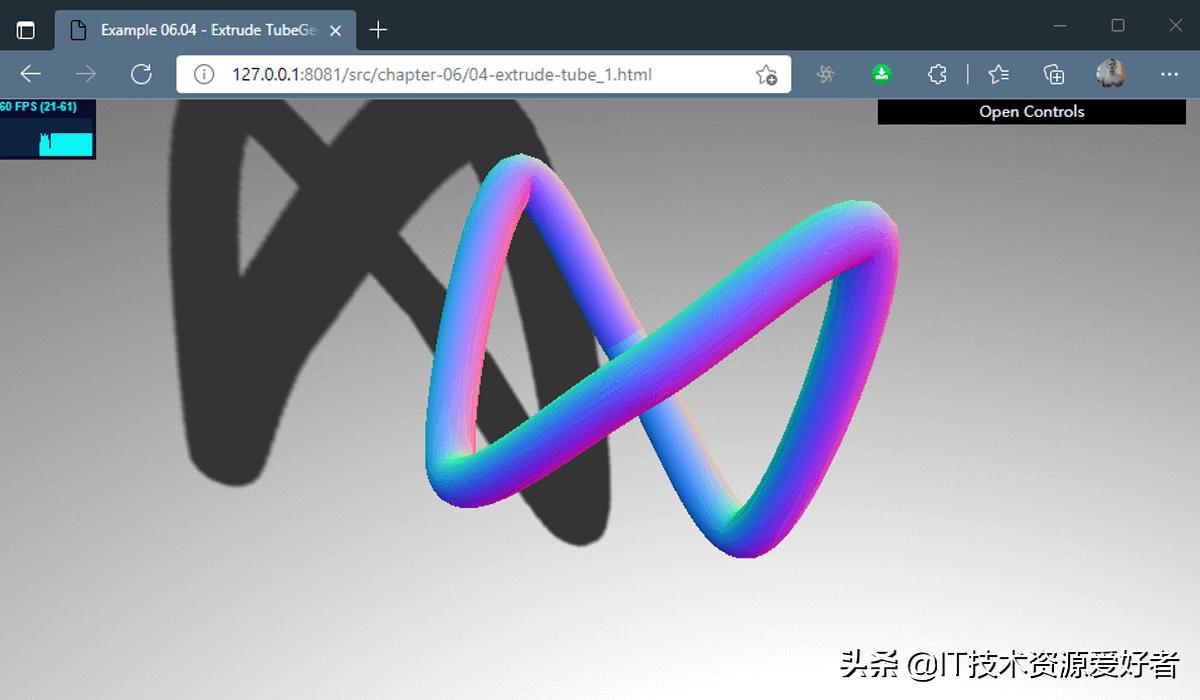Click the browser profile avatar
This screenshot has height=700, width=1200.
[x=1110, y=74]
